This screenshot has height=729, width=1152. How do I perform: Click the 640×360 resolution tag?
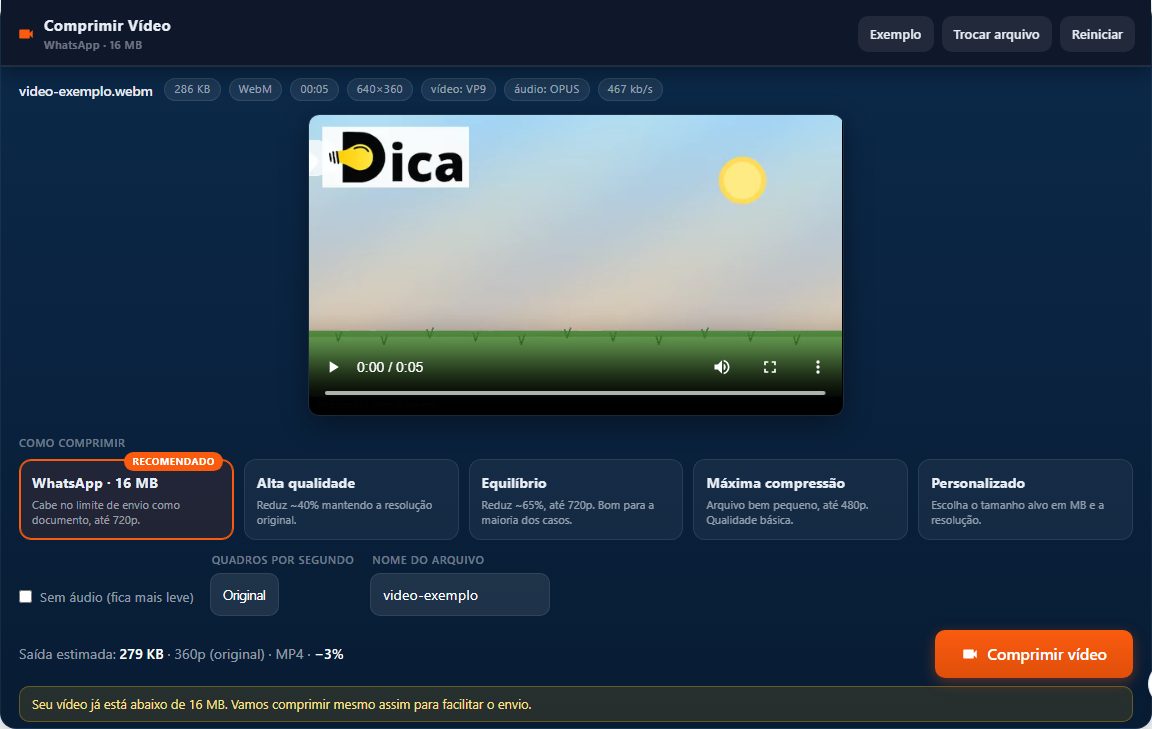[x=379, y=89]
